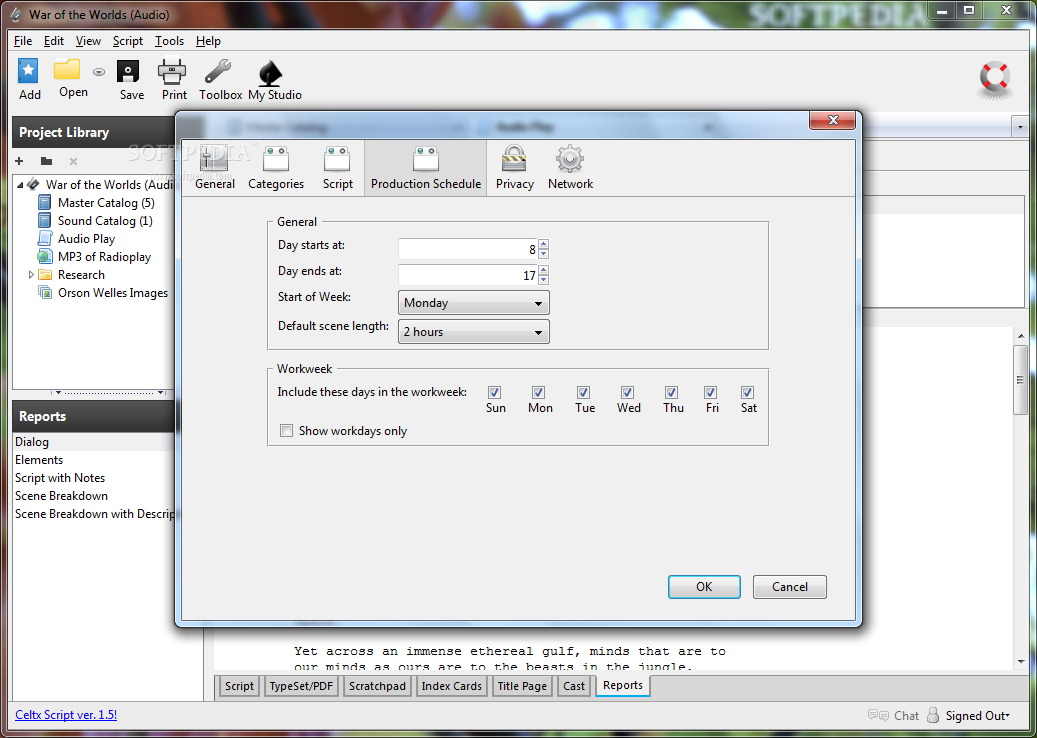
Task: Toggle Tue workweek checkbox
Action: point(583,392)
